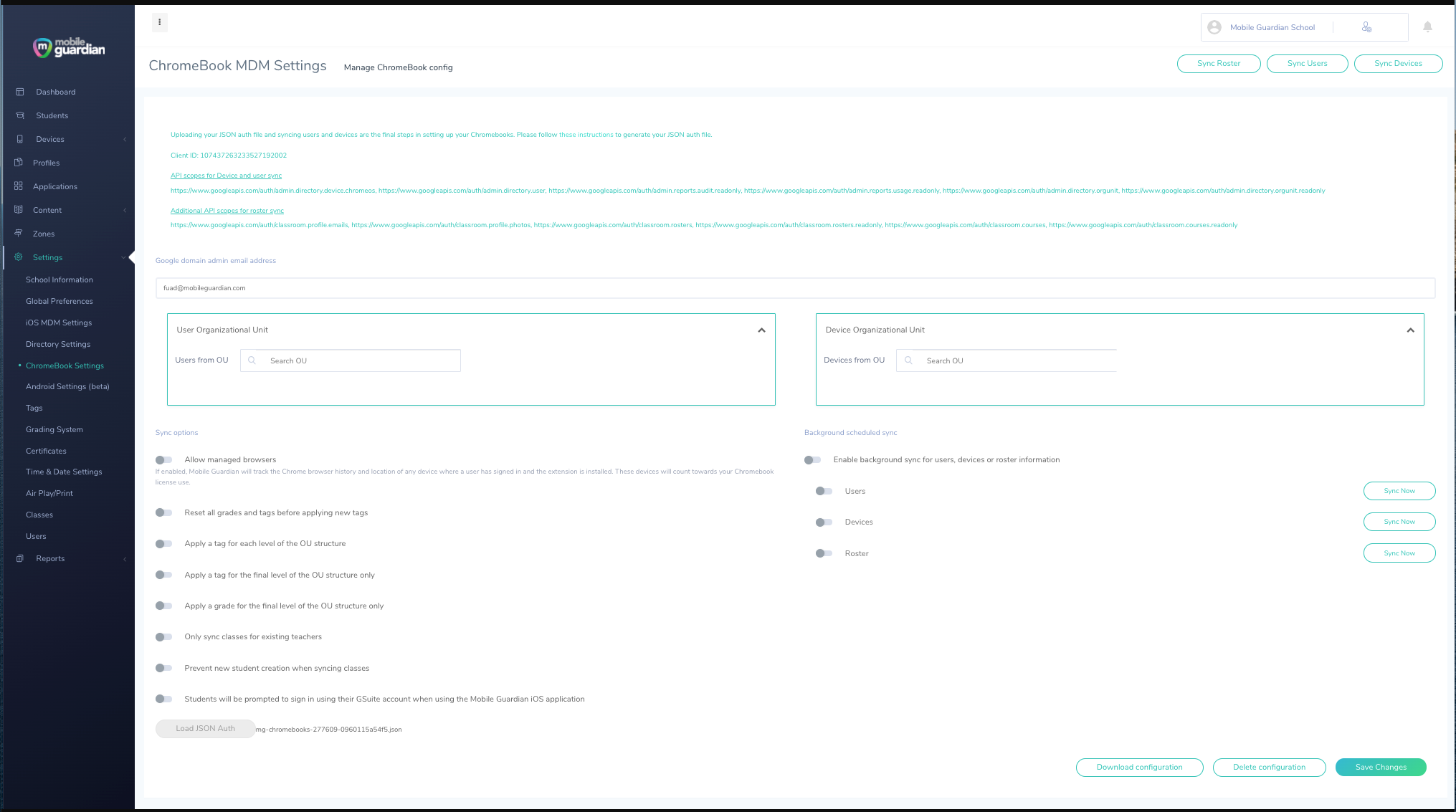Open Air Play/Print settings

coord(49,493)
